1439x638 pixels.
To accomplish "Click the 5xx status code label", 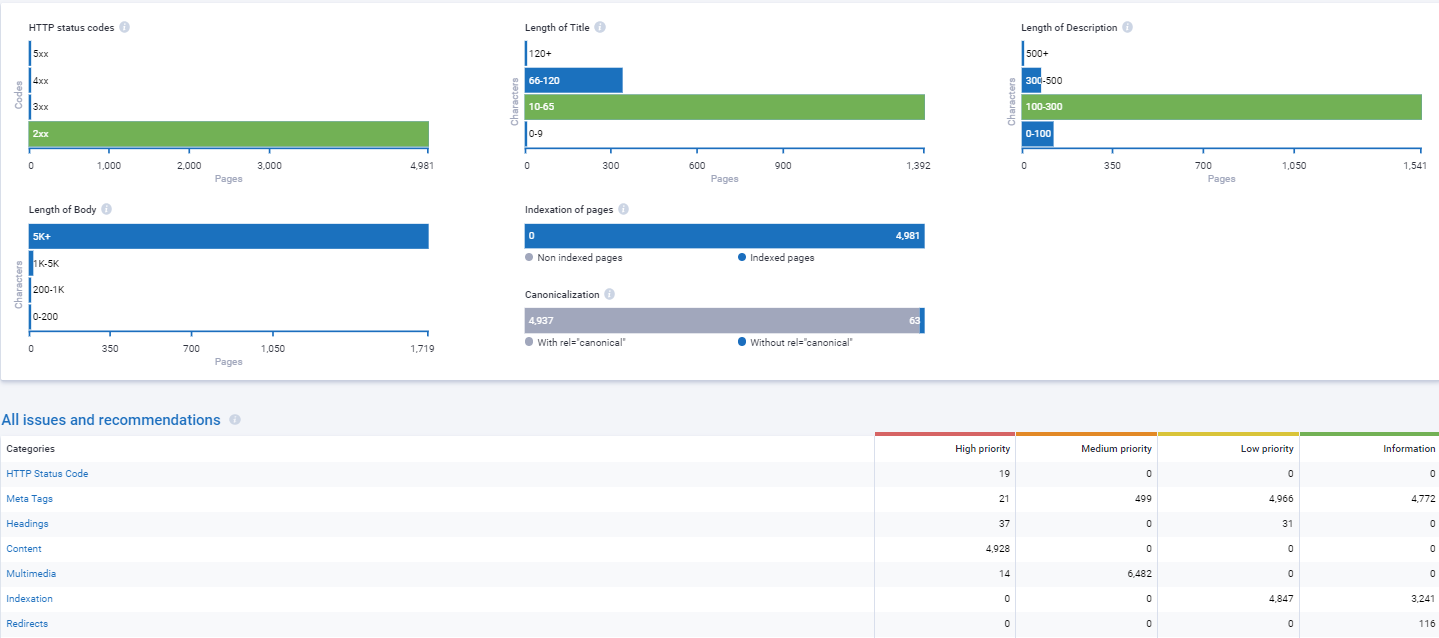I will (41, 54).
